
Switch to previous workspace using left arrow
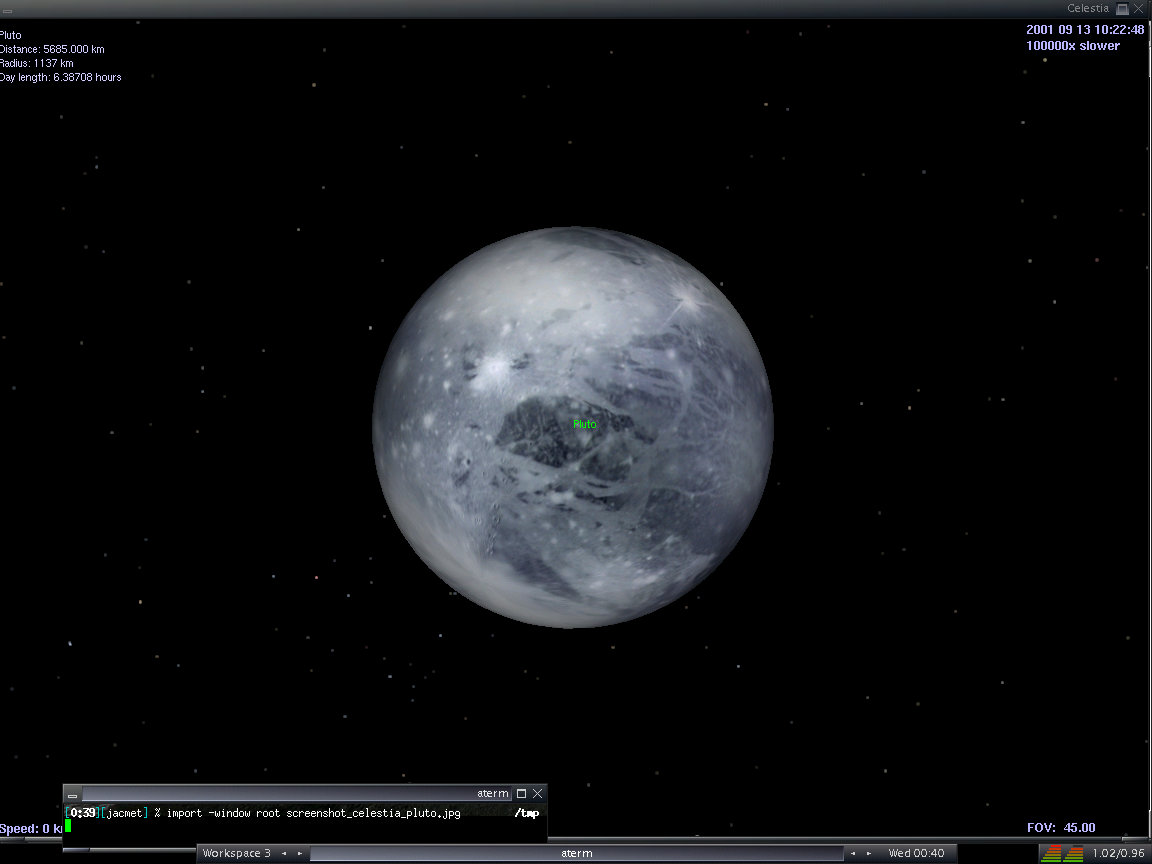coord(284,853)
